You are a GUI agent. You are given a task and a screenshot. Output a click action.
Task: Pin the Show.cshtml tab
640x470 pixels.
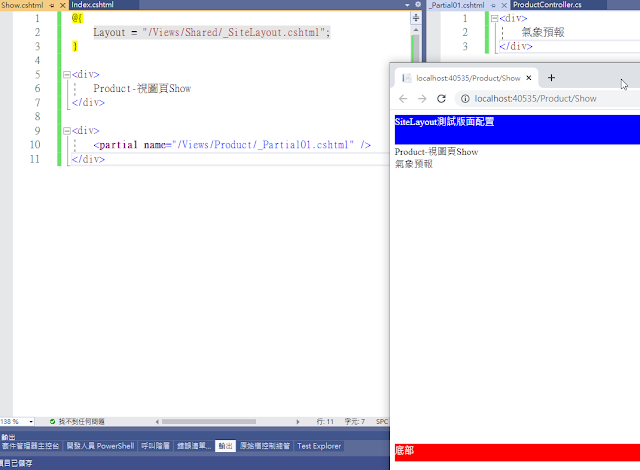coord(52,5)
